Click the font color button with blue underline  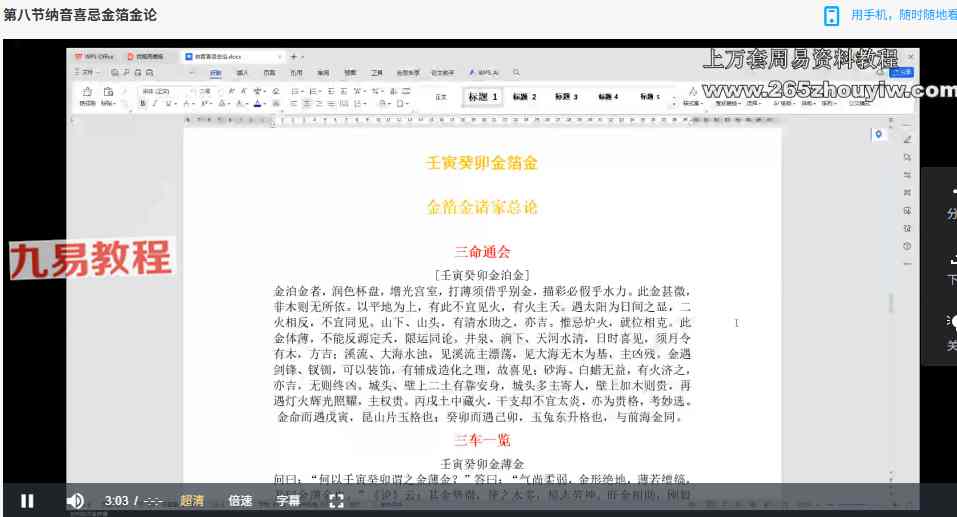tap(257, 103)
